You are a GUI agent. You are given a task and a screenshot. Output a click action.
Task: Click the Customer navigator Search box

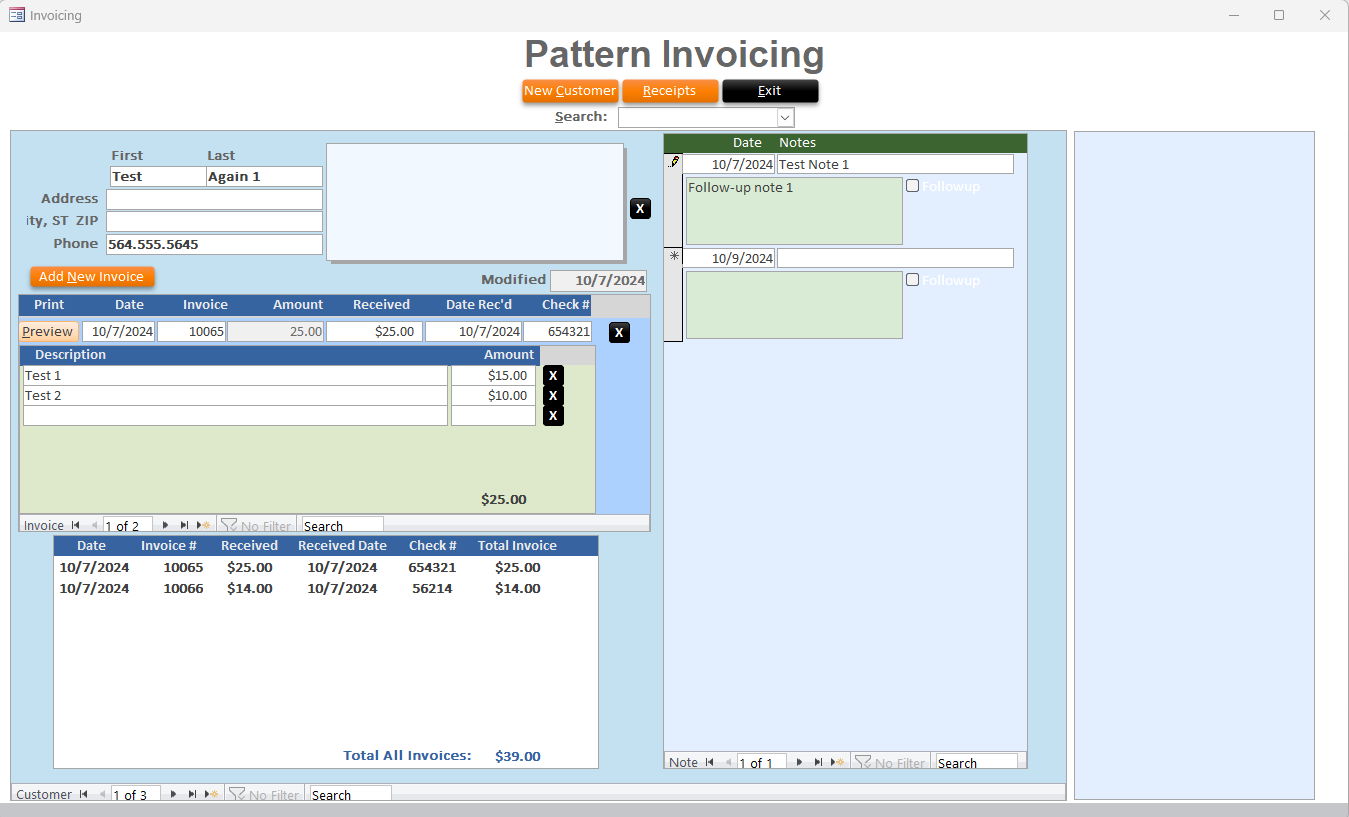pos(350,794)
